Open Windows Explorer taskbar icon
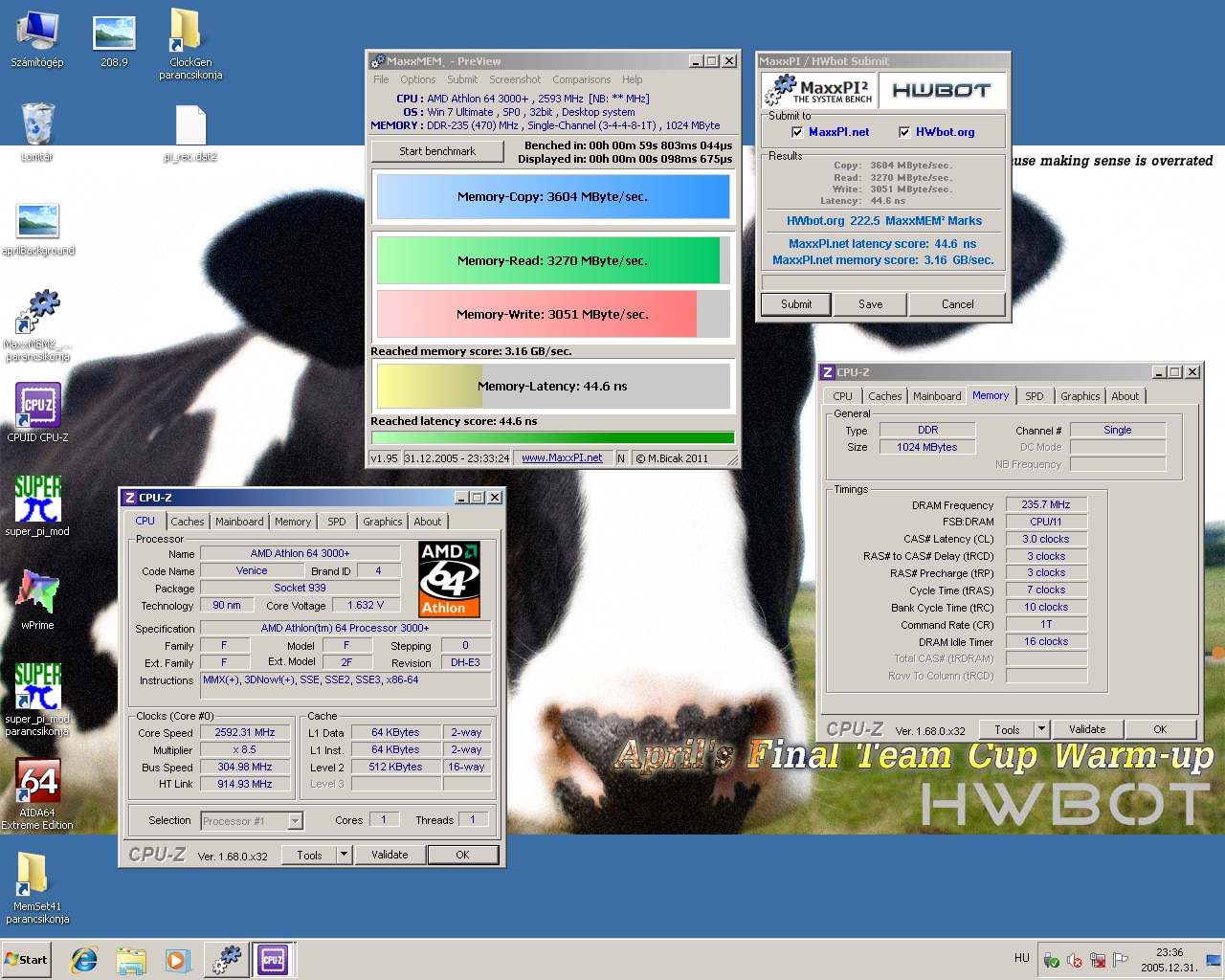 point(131,960)
